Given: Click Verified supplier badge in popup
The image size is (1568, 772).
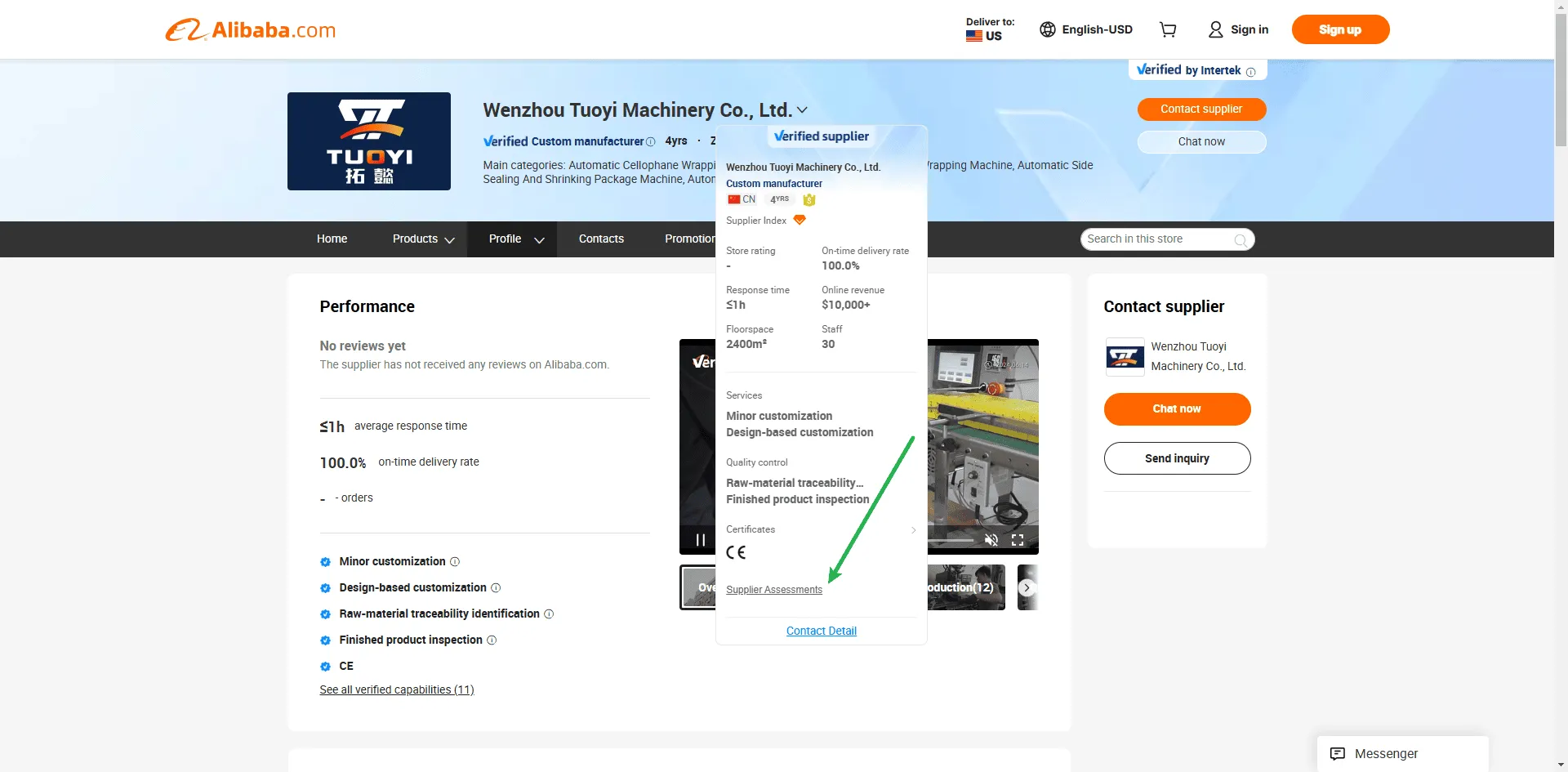Looking at the screenshot, I should tap(822, 136).
